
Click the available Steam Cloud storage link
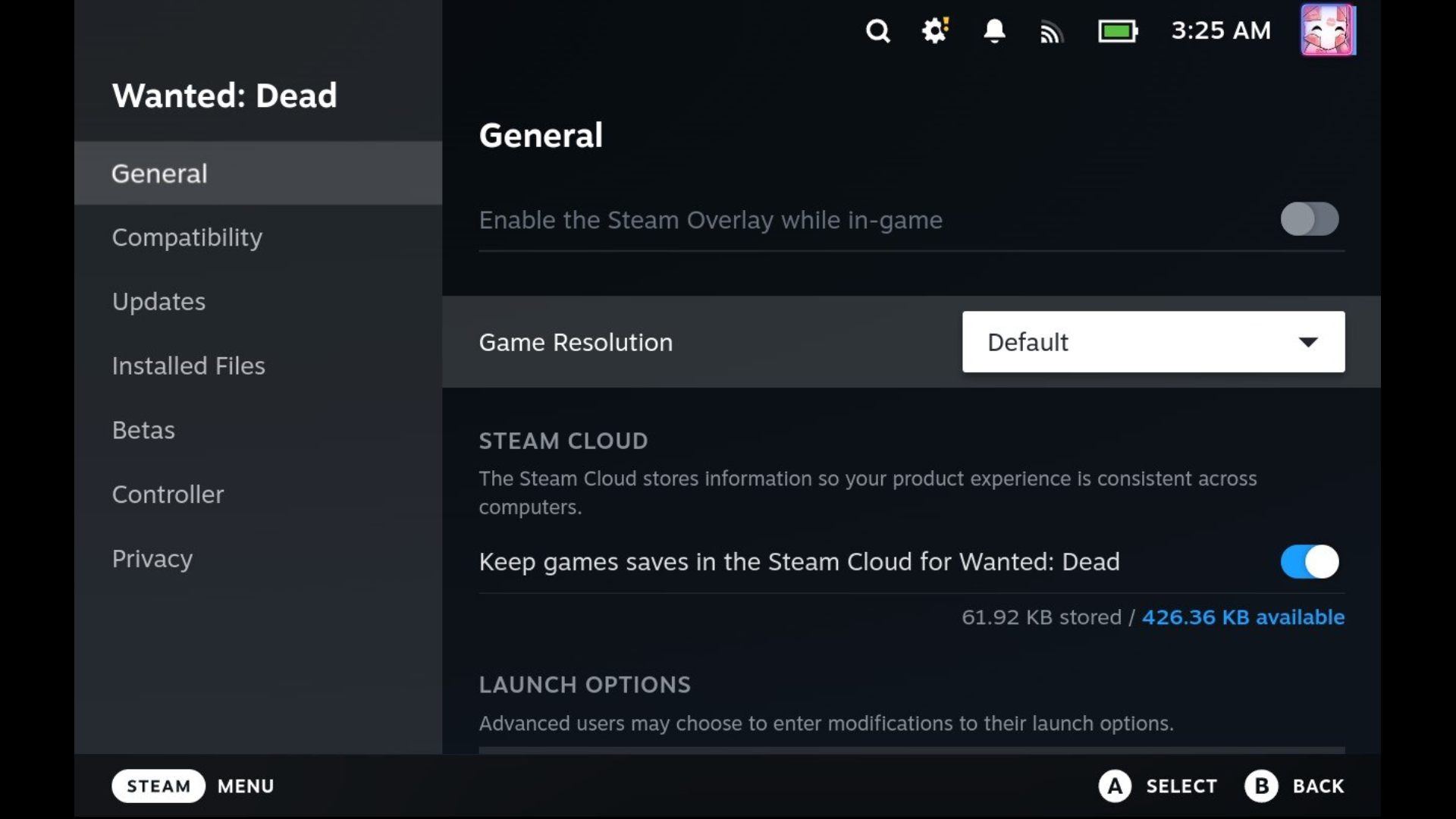pos(1243,617)
